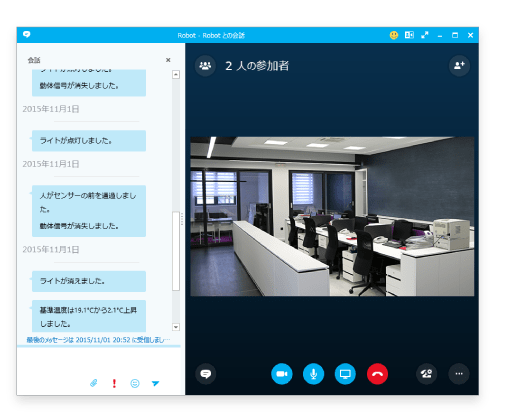Screen dimensions: 507x416
Task: Click the message input field
Action: (99, 362)
